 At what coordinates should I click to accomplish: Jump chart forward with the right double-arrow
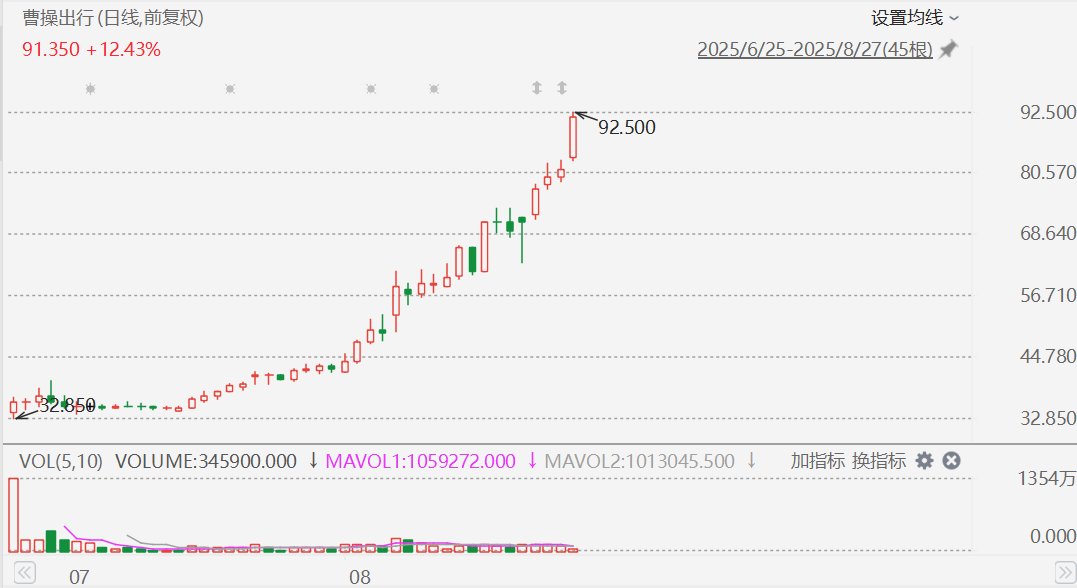[1066, 572]
